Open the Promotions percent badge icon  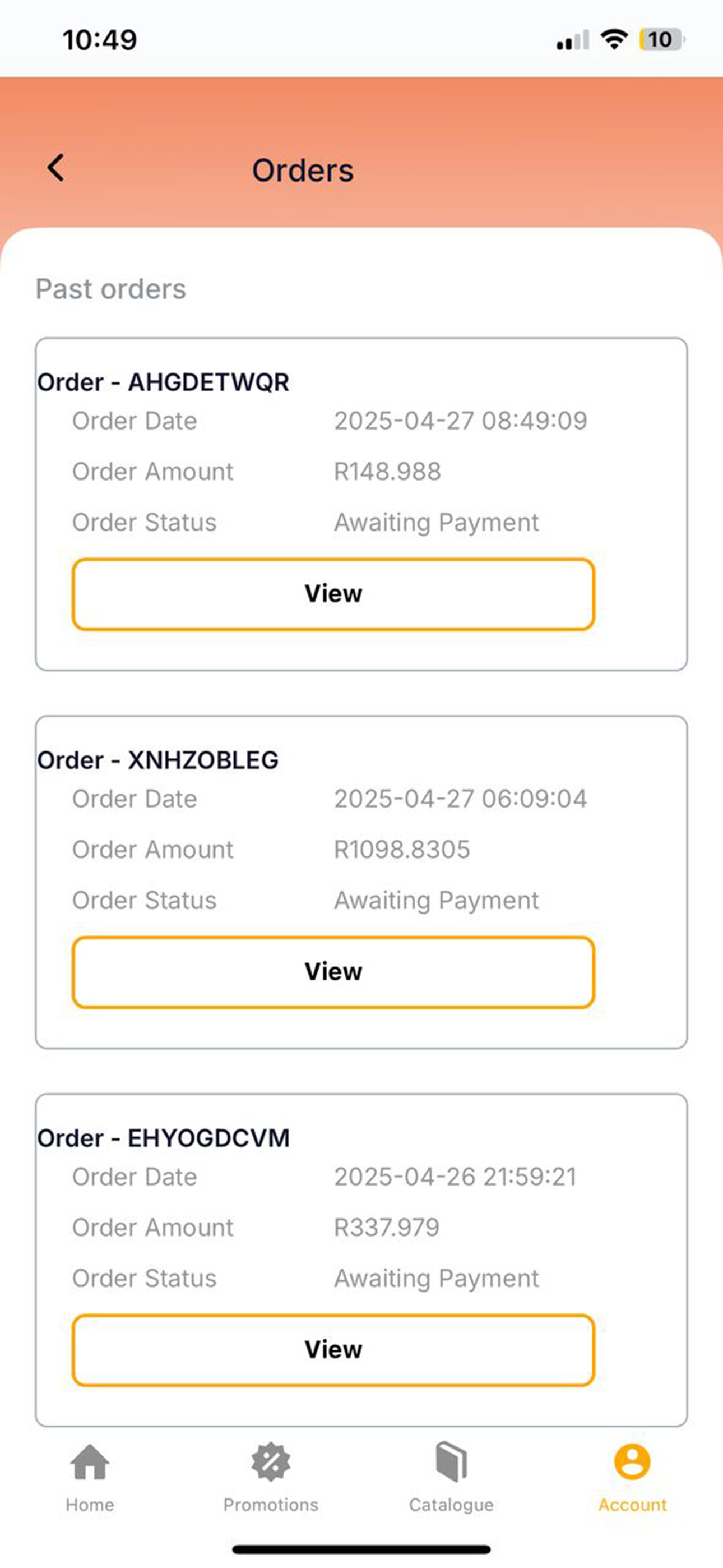271,1462
